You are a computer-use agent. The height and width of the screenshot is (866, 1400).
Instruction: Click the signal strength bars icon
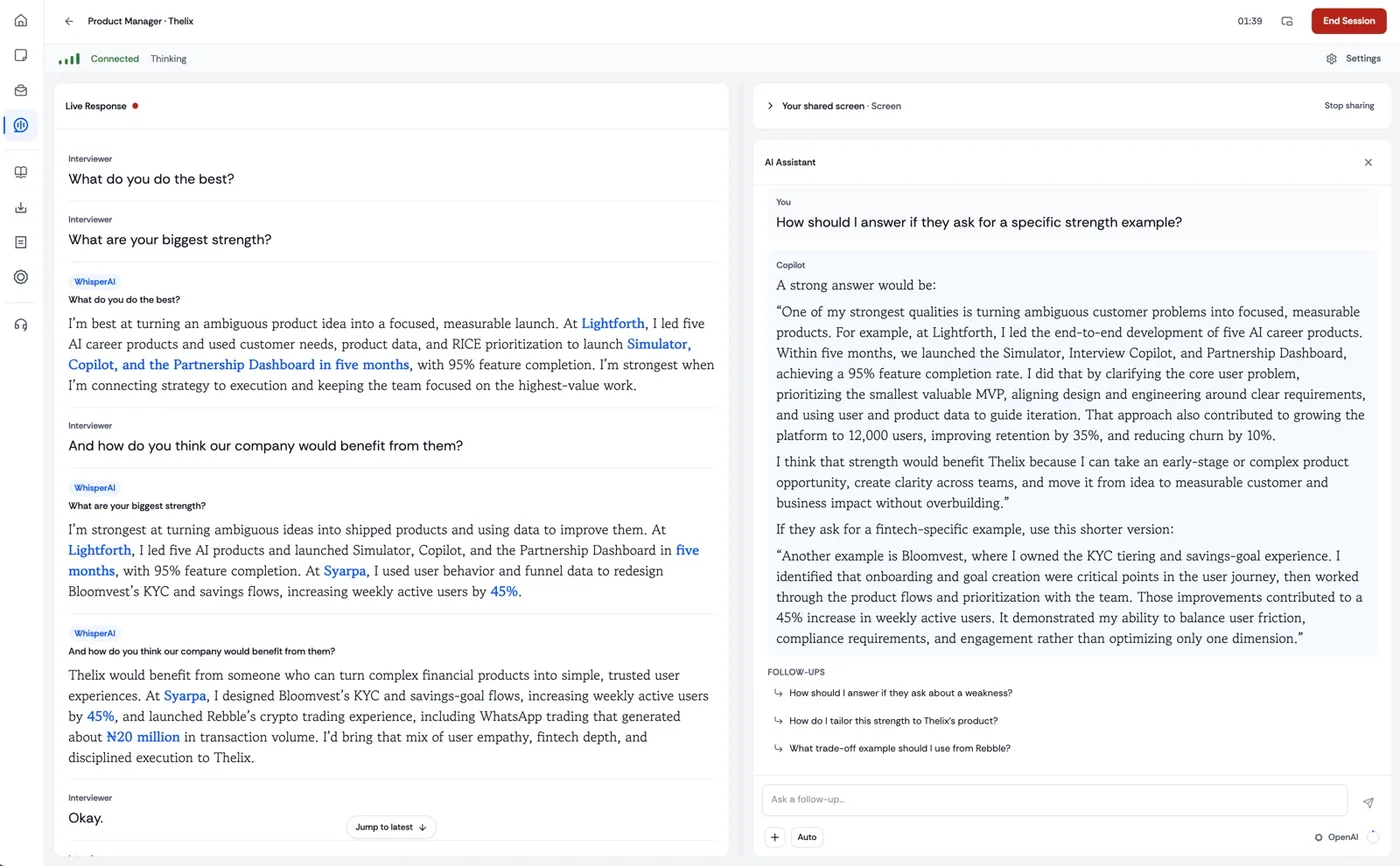(69, 59)
